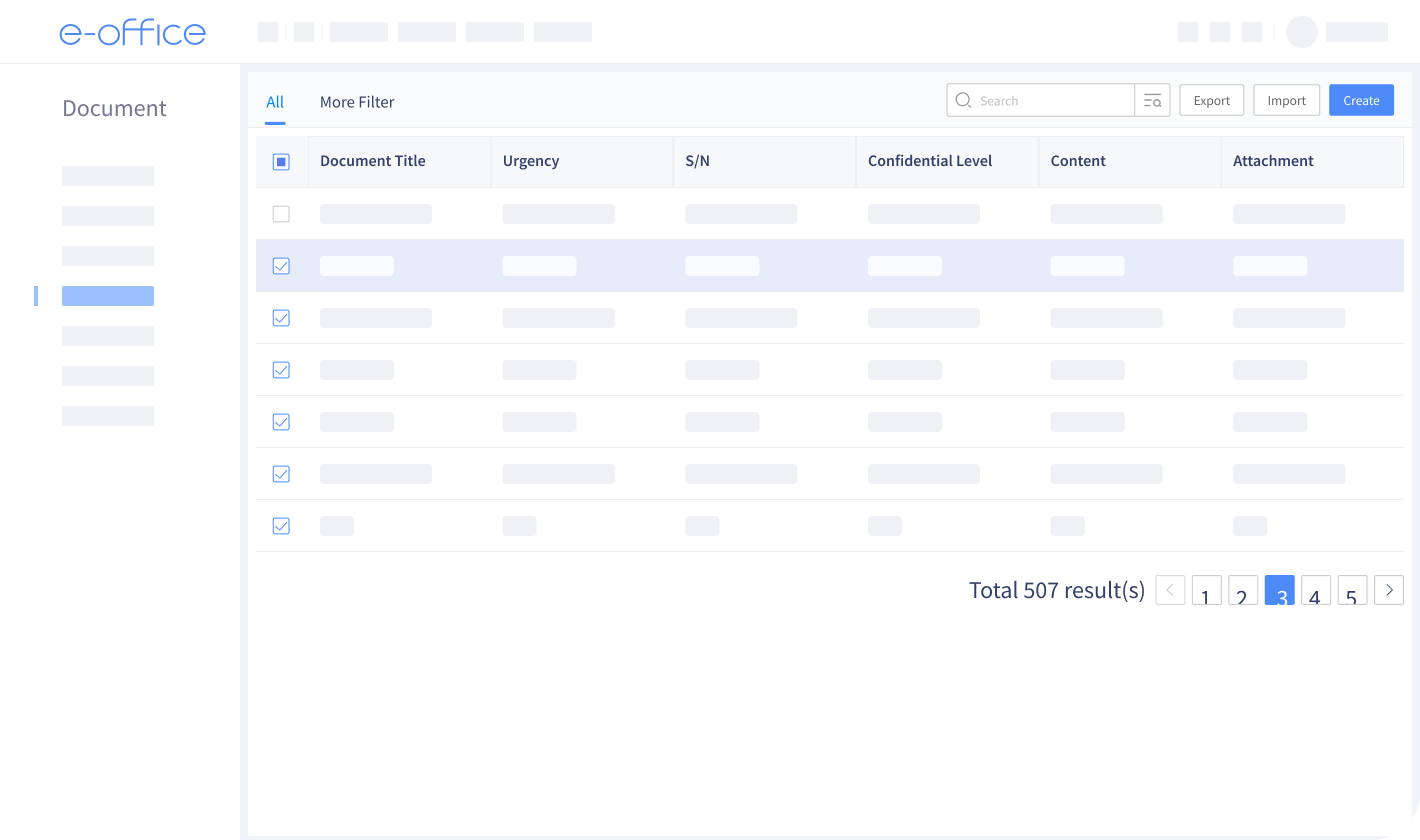The image size is (1420, 840).
Task: Export the document list
Action: coord(1211,100)
